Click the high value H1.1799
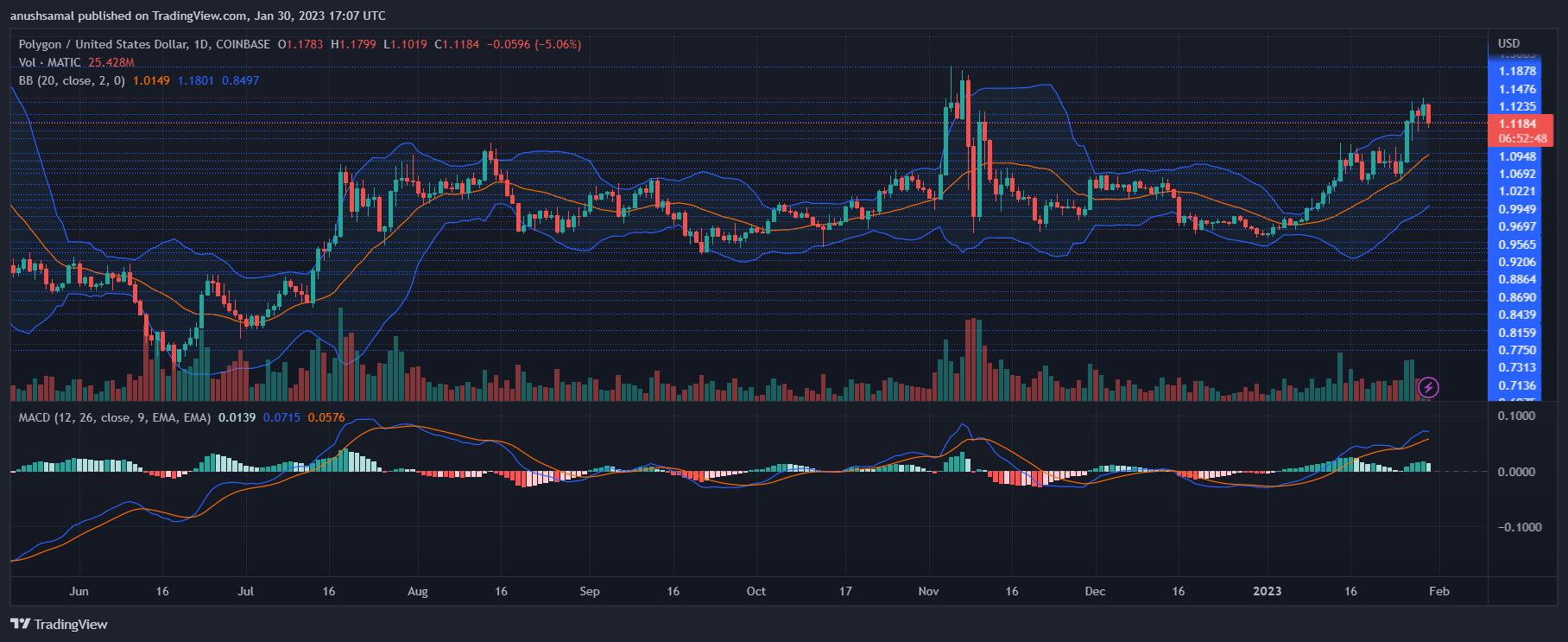Viewport: 1568px width, 642px height. click(x=353, y=44)
